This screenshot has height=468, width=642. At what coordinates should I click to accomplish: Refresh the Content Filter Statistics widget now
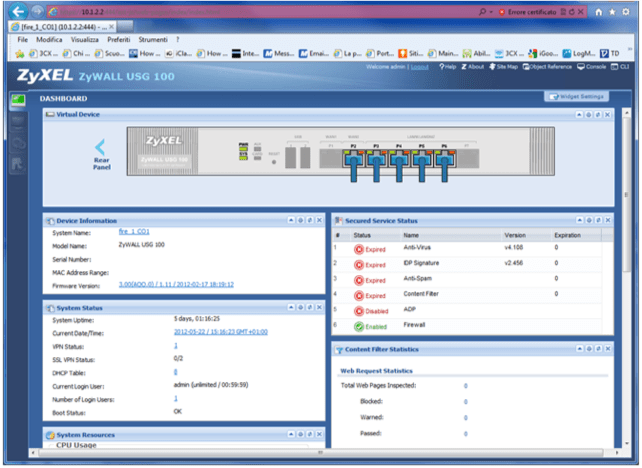pos(598,348)
